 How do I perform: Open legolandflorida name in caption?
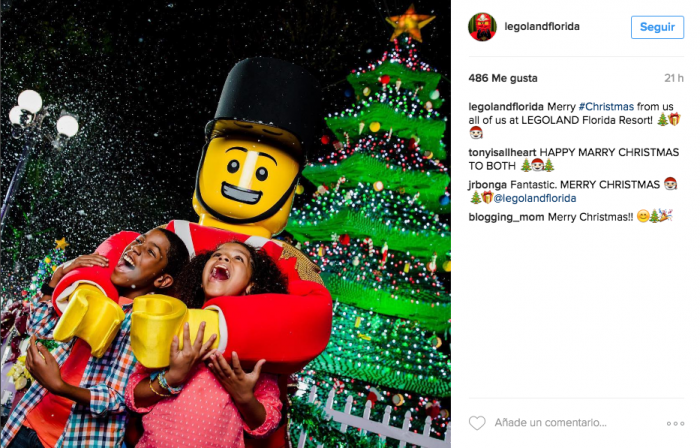[506, 107]
